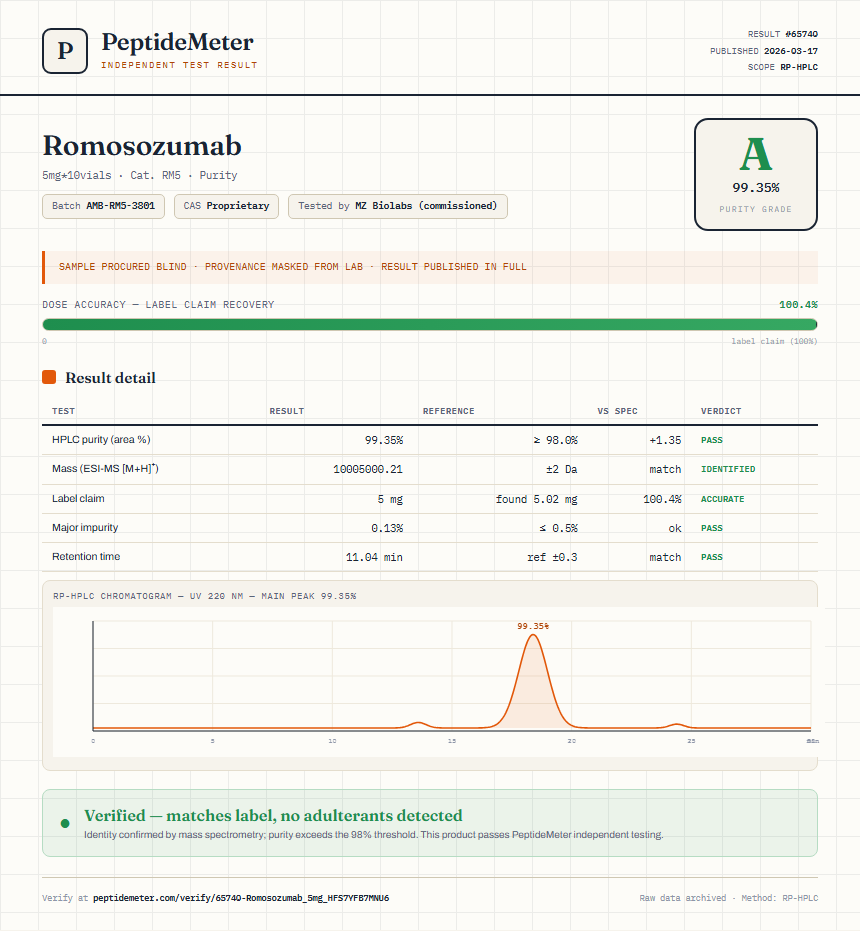Click the 5mg*10vials Cat. RM5 subtitle
The height and width of the screenshot is (931, 860).
[x=140, y=175]
